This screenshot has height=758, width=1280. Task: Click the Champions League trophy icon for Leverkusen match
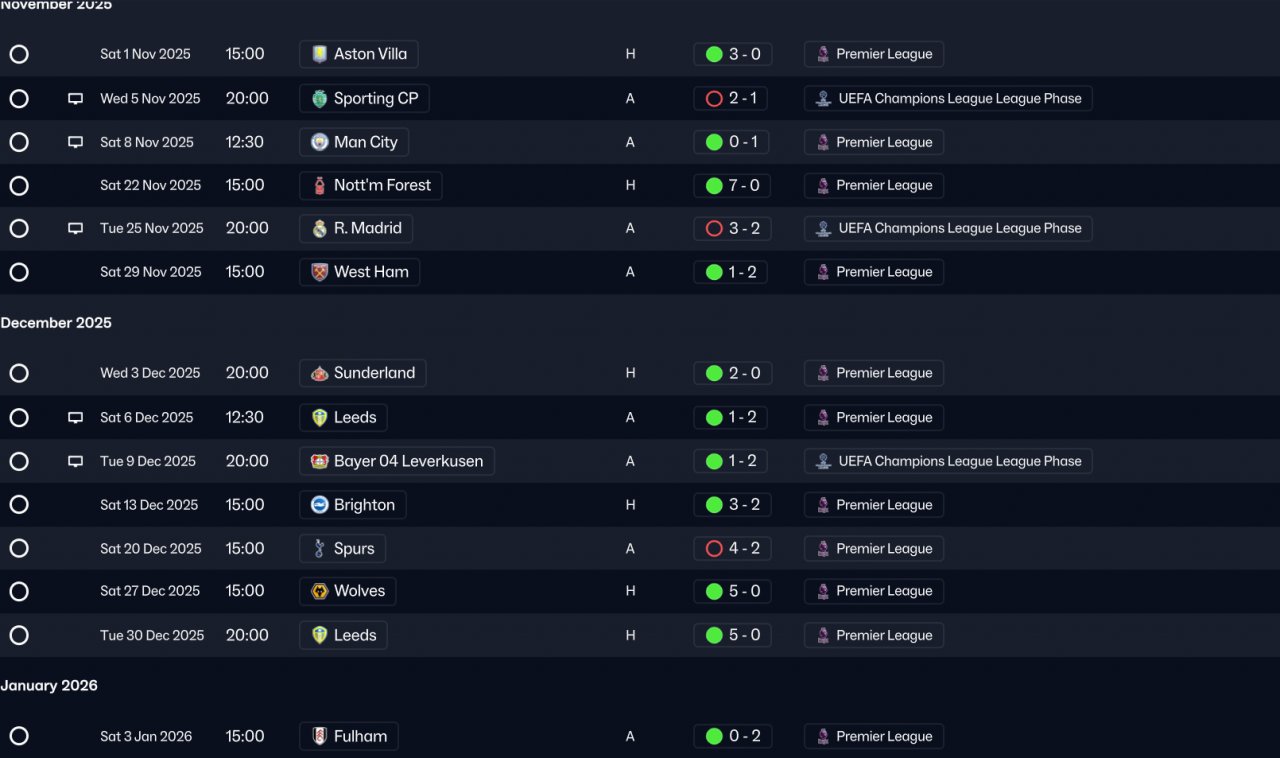click(x=823, y=461)
